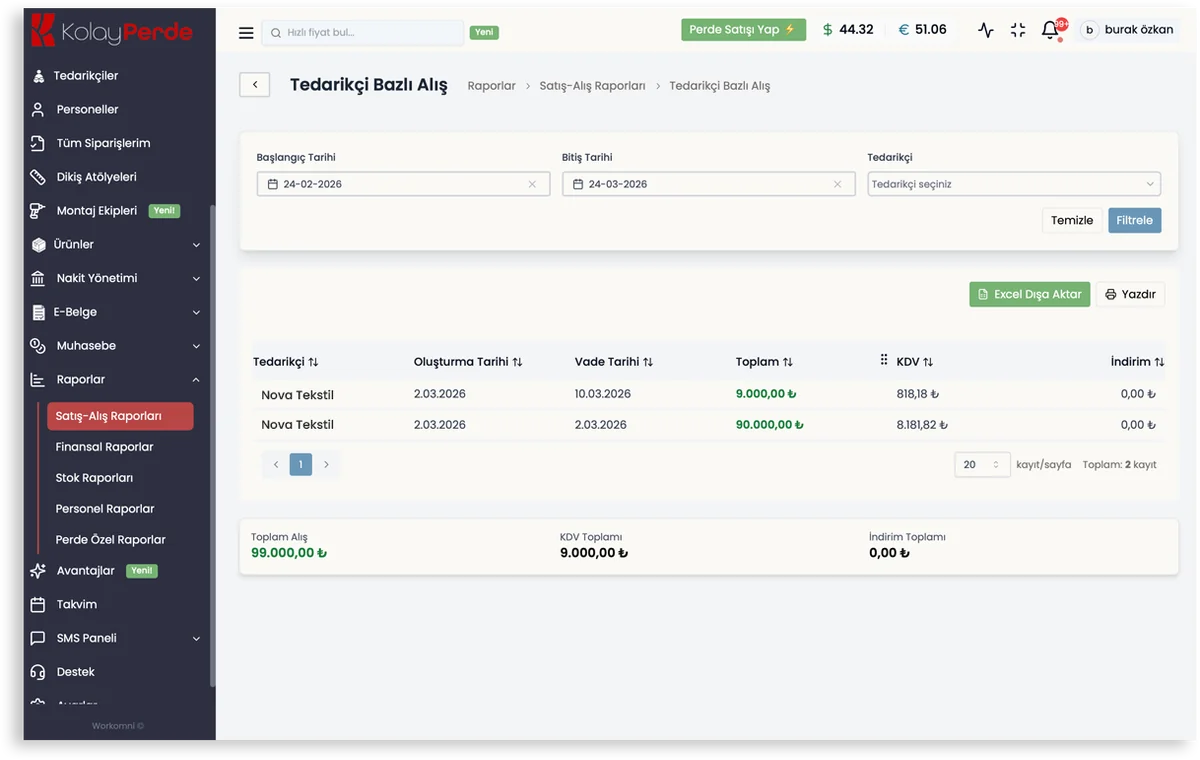
Task: Click the 8.181,82 ₺ KDV cell
Action: click(x=923, y=425)
